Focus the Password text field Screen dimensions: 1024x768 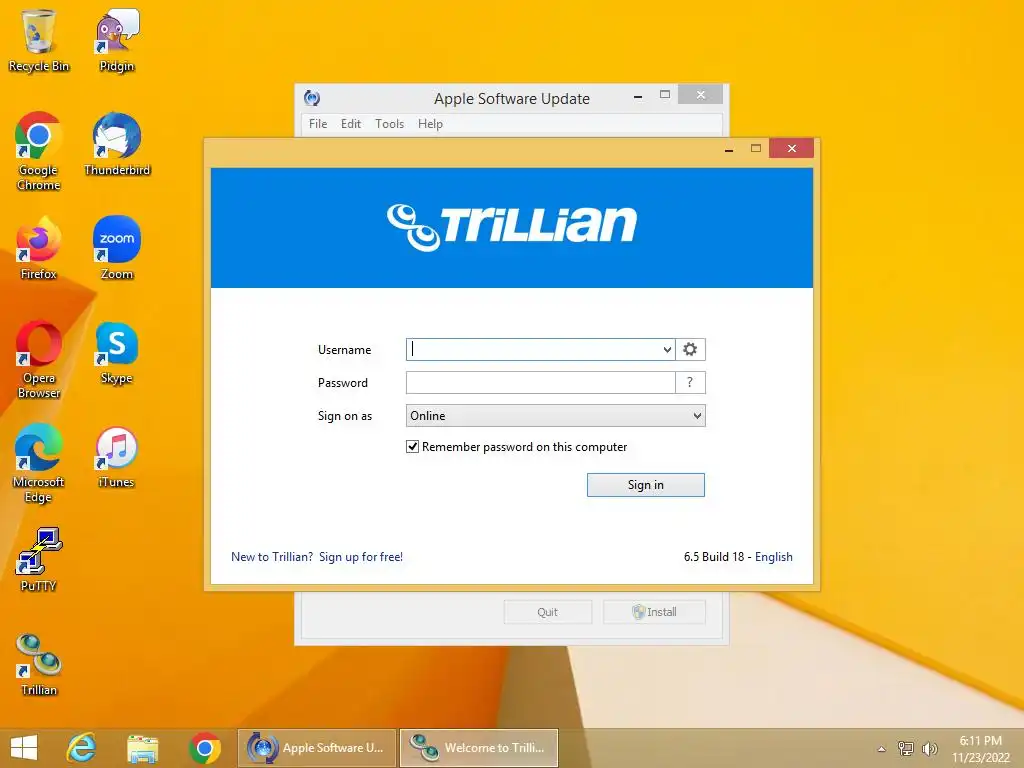tap(541, 383)
